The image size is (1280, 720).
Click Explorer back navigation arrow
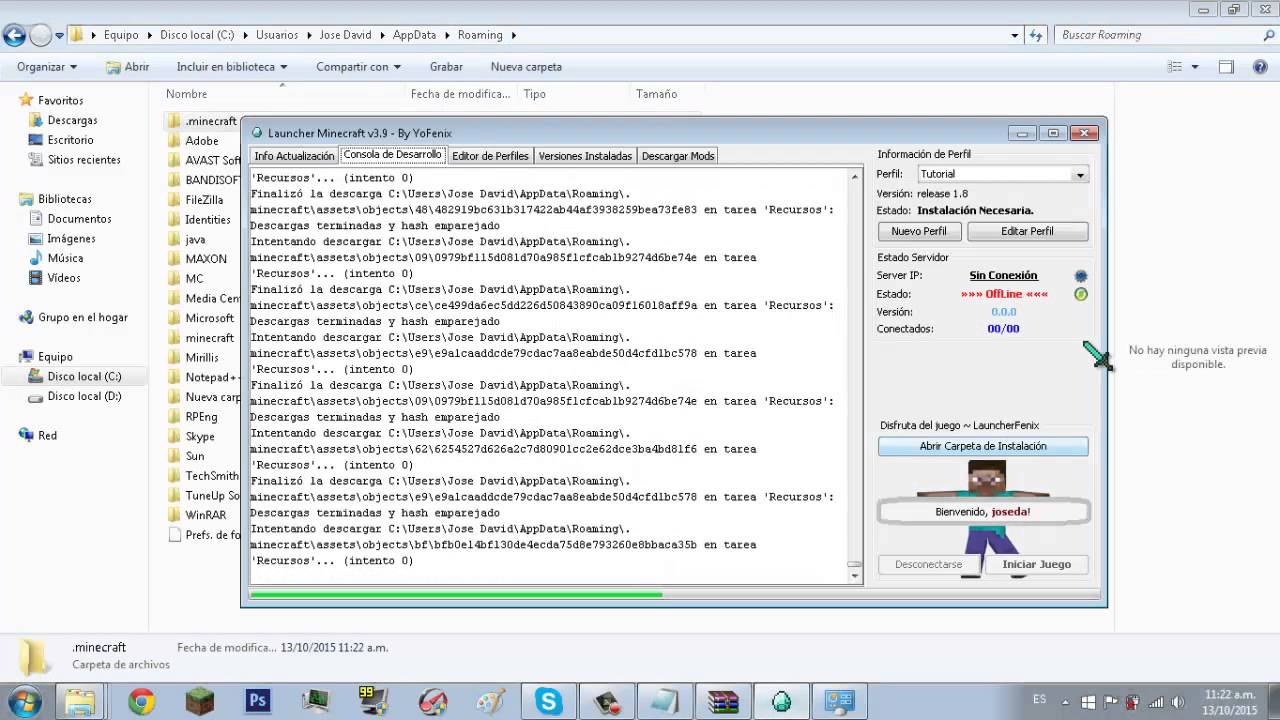[x=14, y=35]
